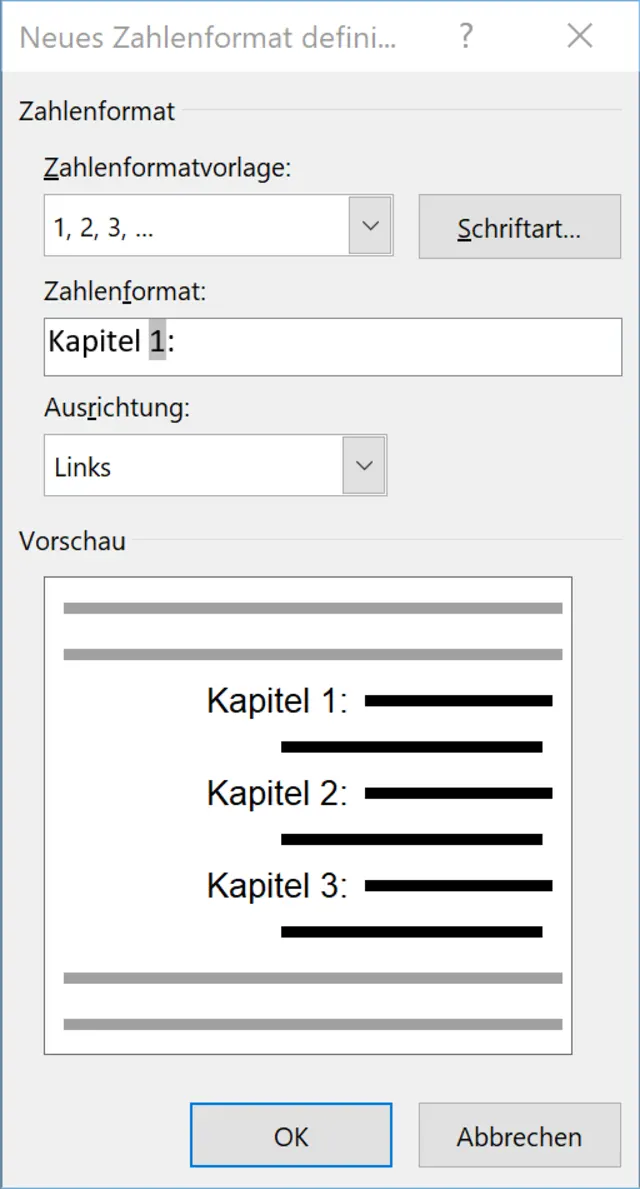Image resolution: width=640 pixels, height=1189 pixels.
Task: Click "Kapitel 3:" in the preview
Action: tap(277, 885)
